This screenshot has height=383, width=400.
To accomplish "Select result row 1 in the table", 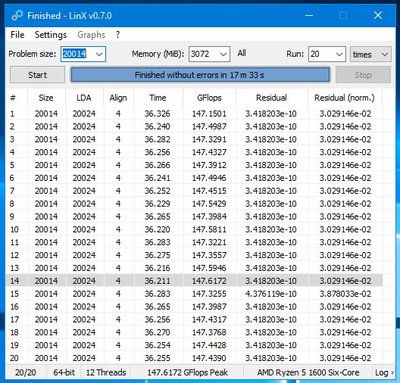I will 195,114.
